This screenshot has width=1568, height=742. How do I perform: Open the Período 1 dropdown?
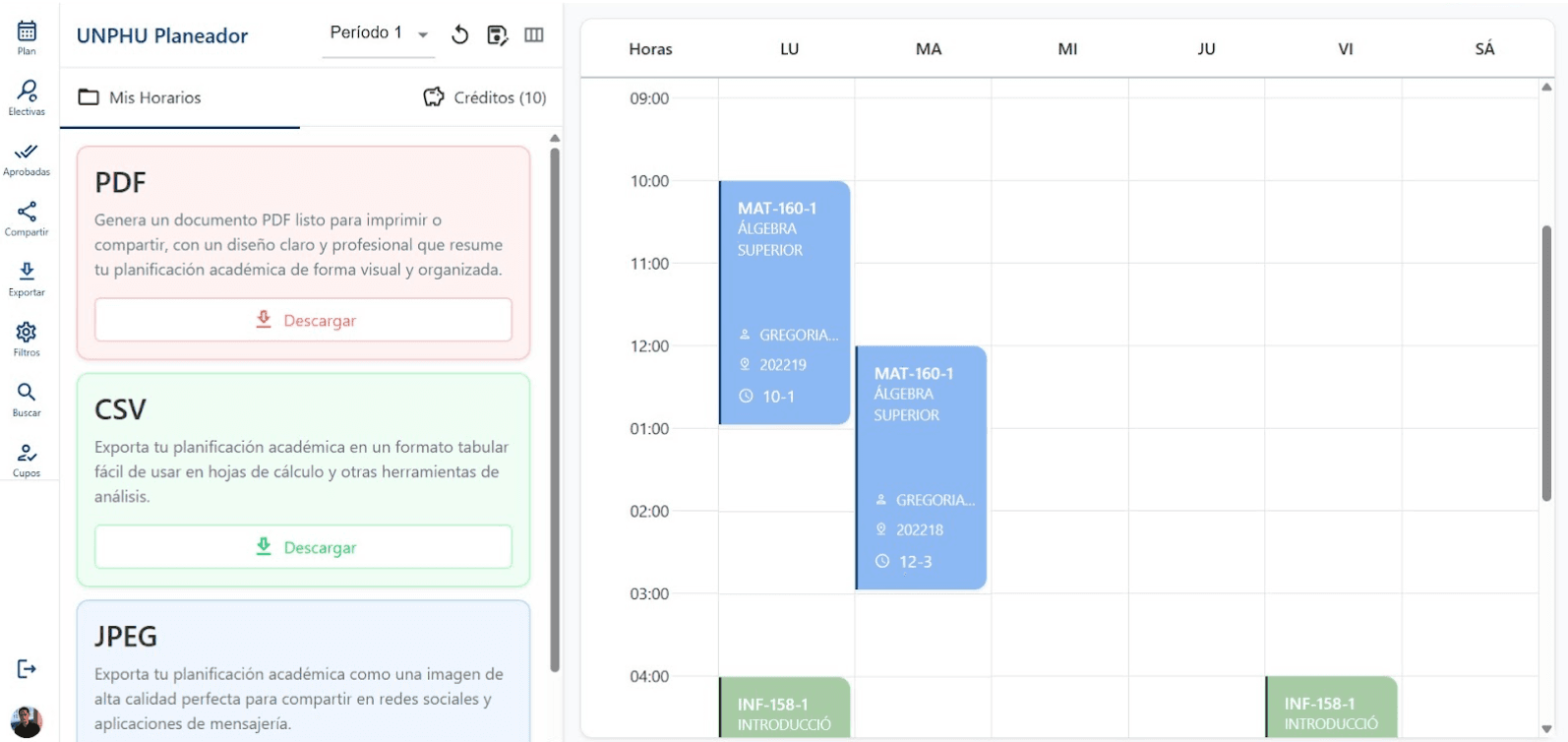pyautogui.click(x=379, y=34)
